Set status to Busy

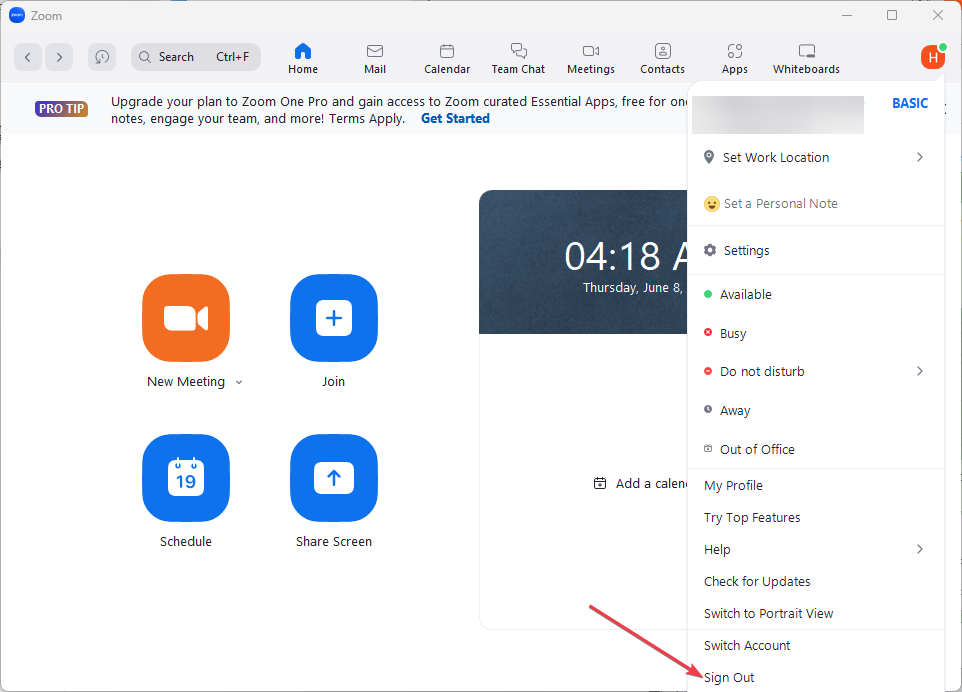tap(815, 333)
